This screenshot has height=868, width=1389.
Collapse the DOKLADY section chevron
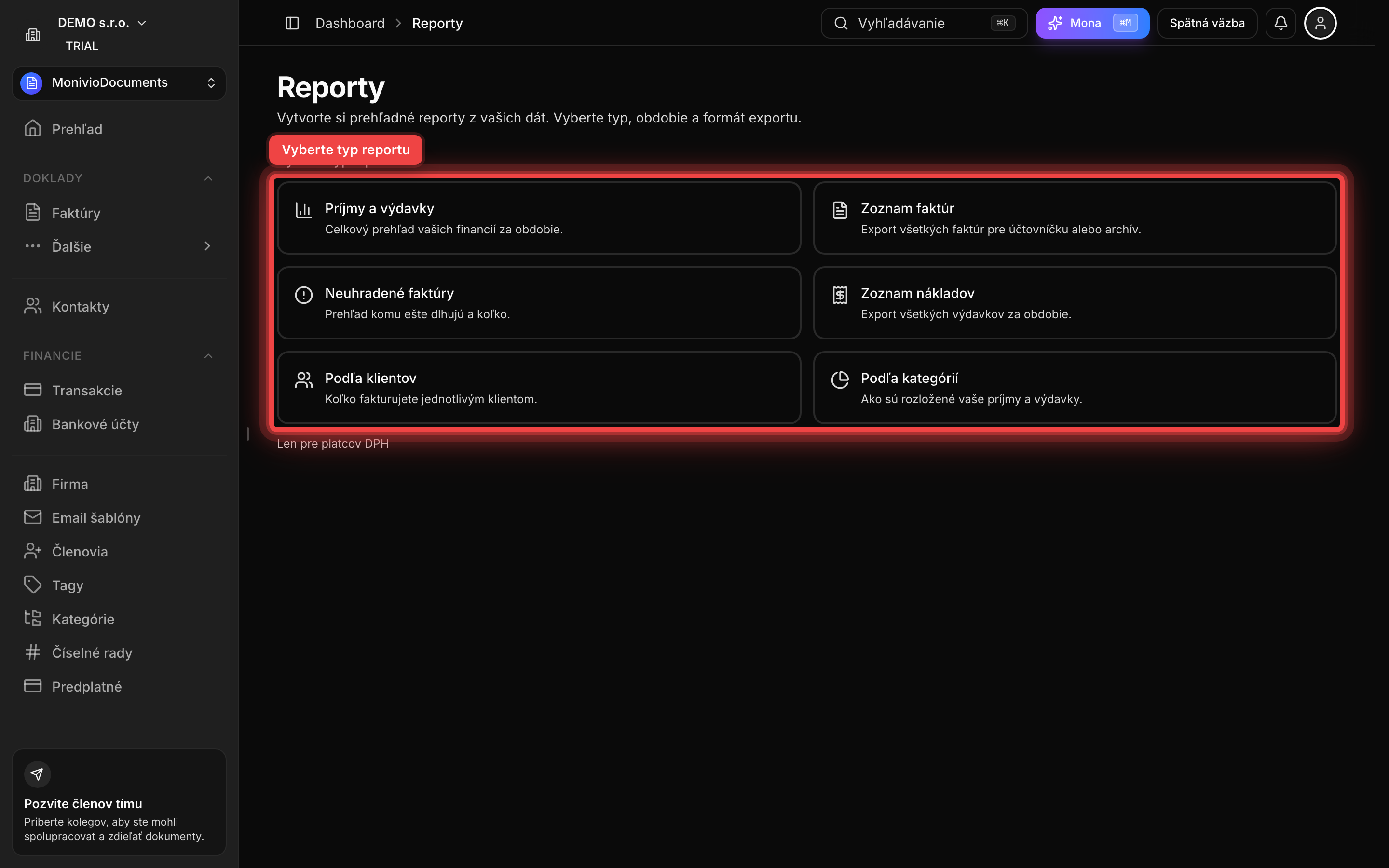pos(208,178)
